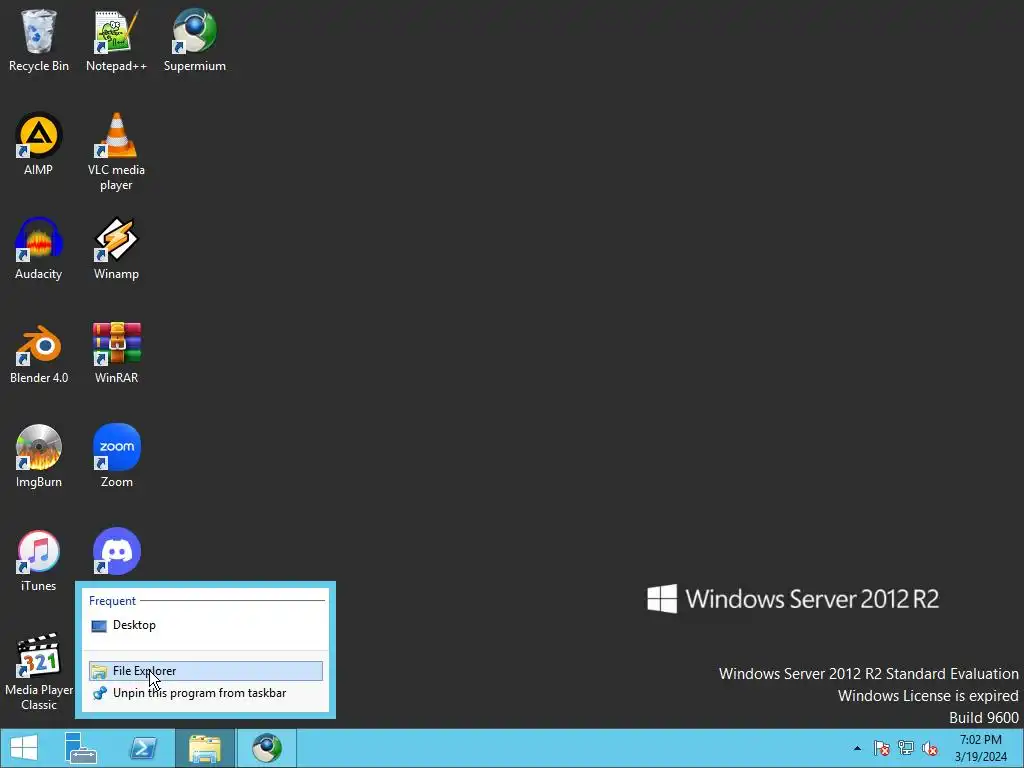This screenshot has height=768, width=1024.
Task: Choose Desktop from the Frequent jump list
Action: click(x=206, y=625)
